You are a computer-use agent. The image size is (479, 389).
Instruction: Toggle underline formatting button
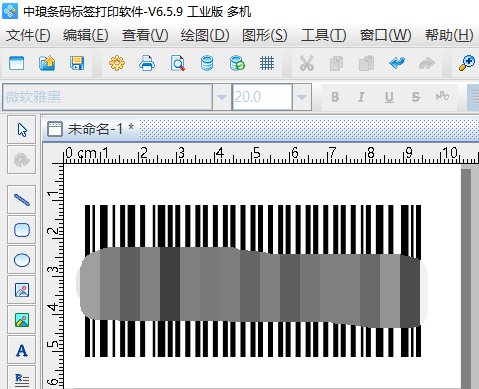389,97
